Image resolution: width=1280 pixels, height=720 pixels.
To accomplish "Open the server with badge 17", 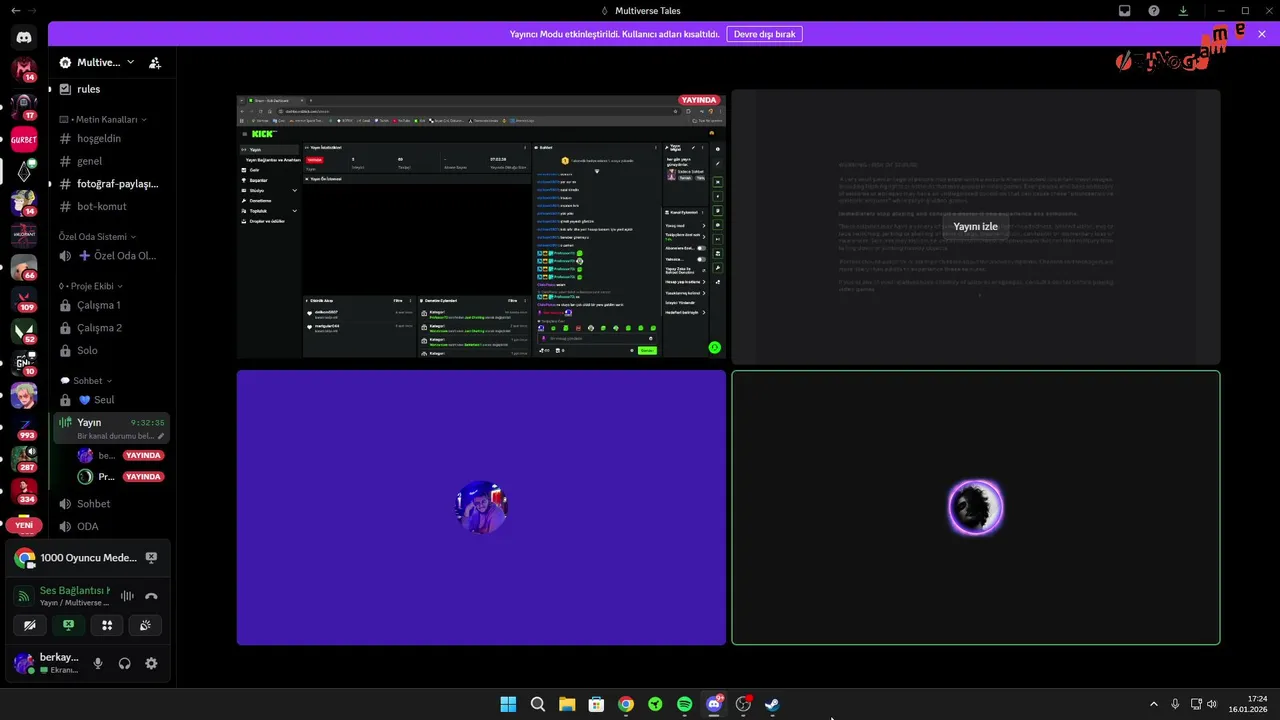I will pyautogui.click(x=24, y=105).
